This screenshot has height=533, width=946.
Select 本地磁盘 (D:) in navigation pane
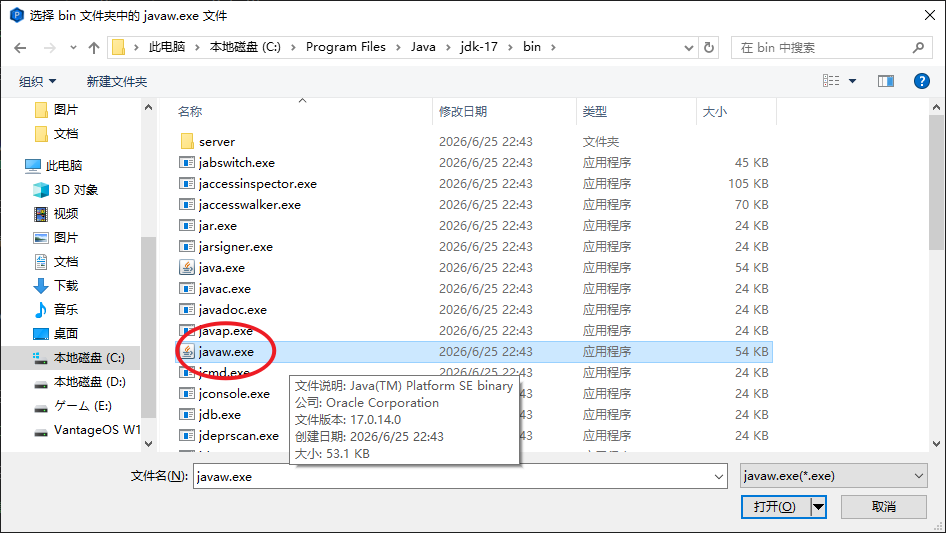pyautogui.click(x=89, y=382)
